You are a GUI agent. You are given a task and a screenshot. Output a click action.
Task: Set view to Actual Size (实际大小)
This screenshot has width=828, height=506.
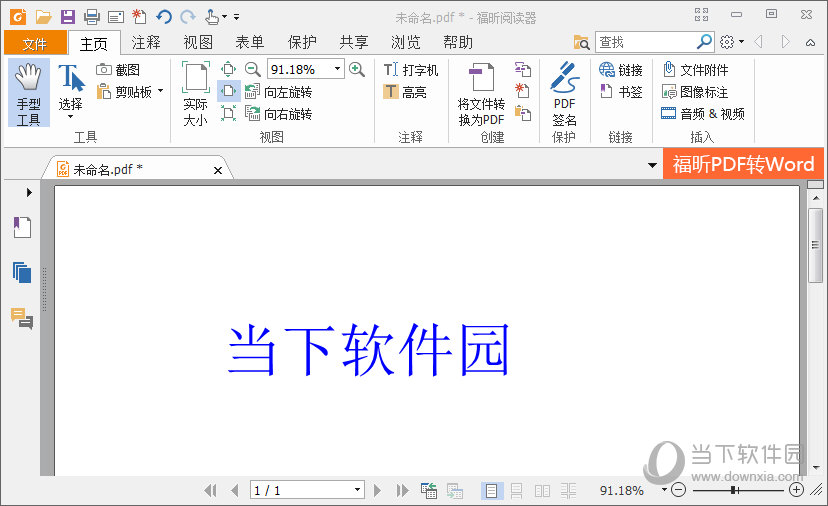195,93
